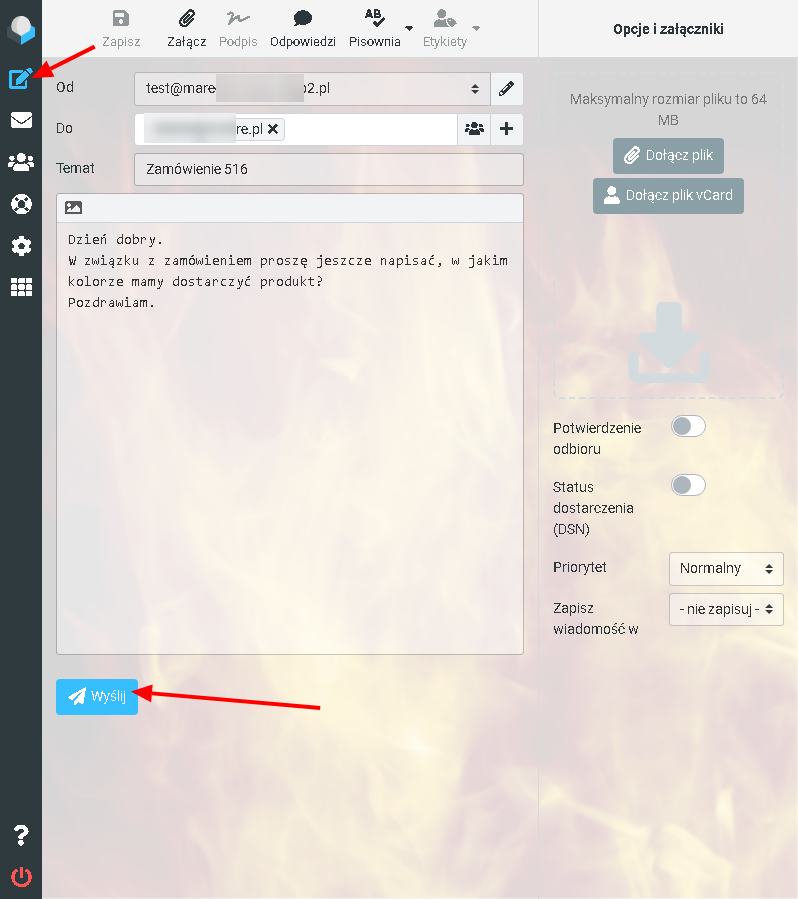Open the compose message icon in sidebar
Image resolution: width=798 pixels, height=899 pixels.
pyautogui.click(x=21, y=79)
